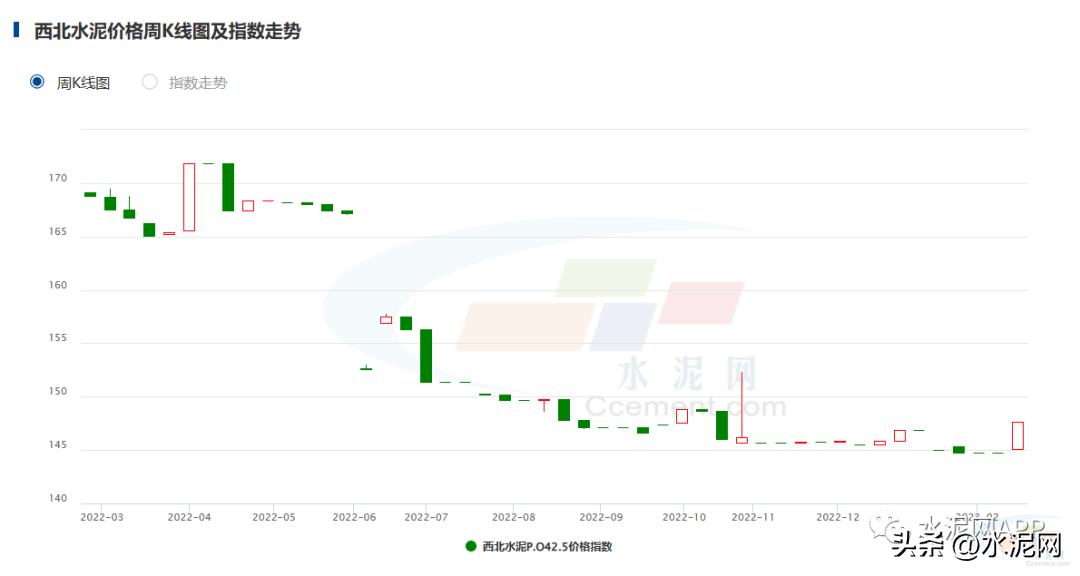Click the red candlestick at the far right
Screen dimensions: 1080x576
coord(1018,435)
